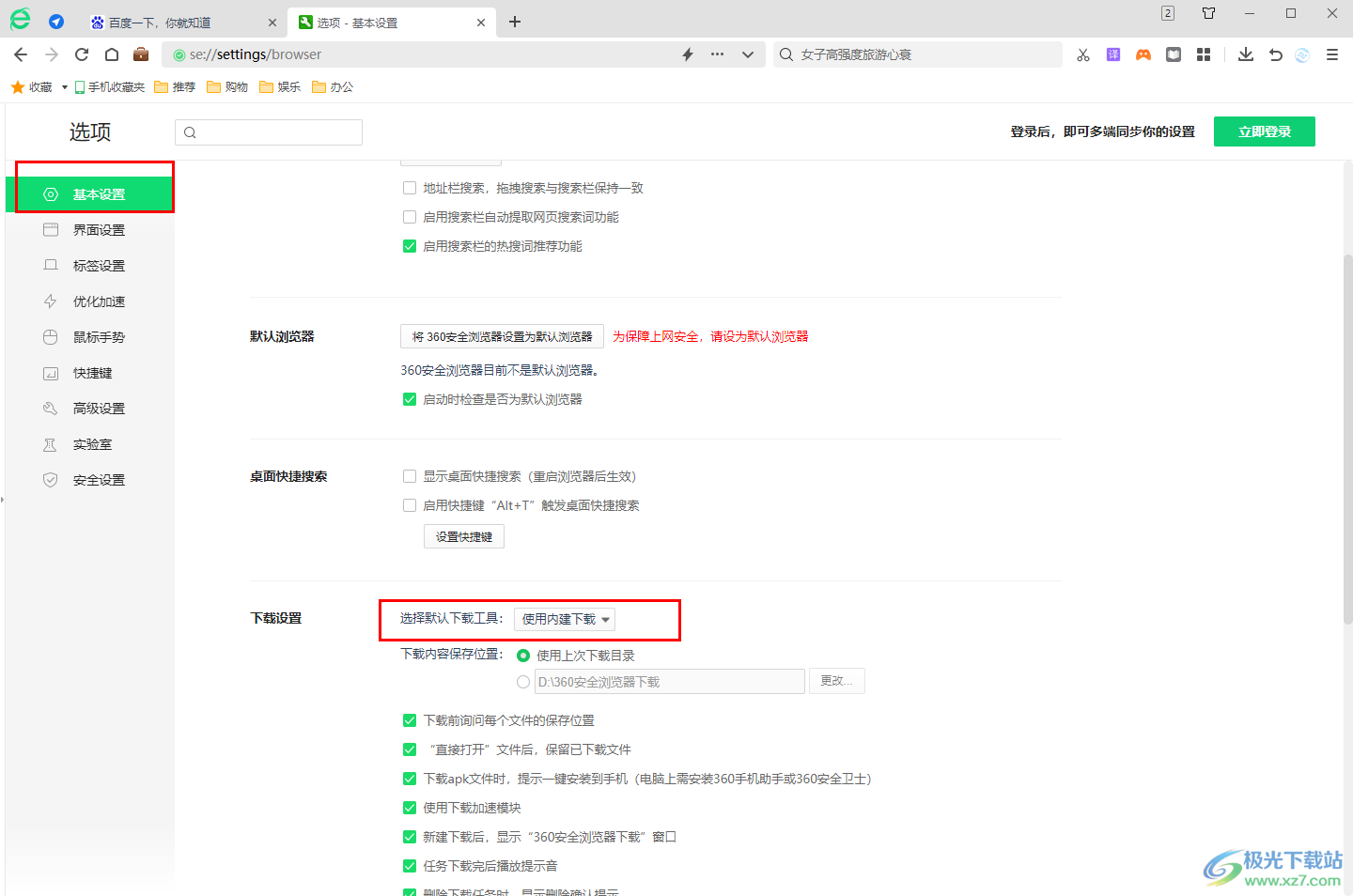Click the favorites star icon
The width and height of the screenshot is (1353, 896).
(x=17, y=86)
